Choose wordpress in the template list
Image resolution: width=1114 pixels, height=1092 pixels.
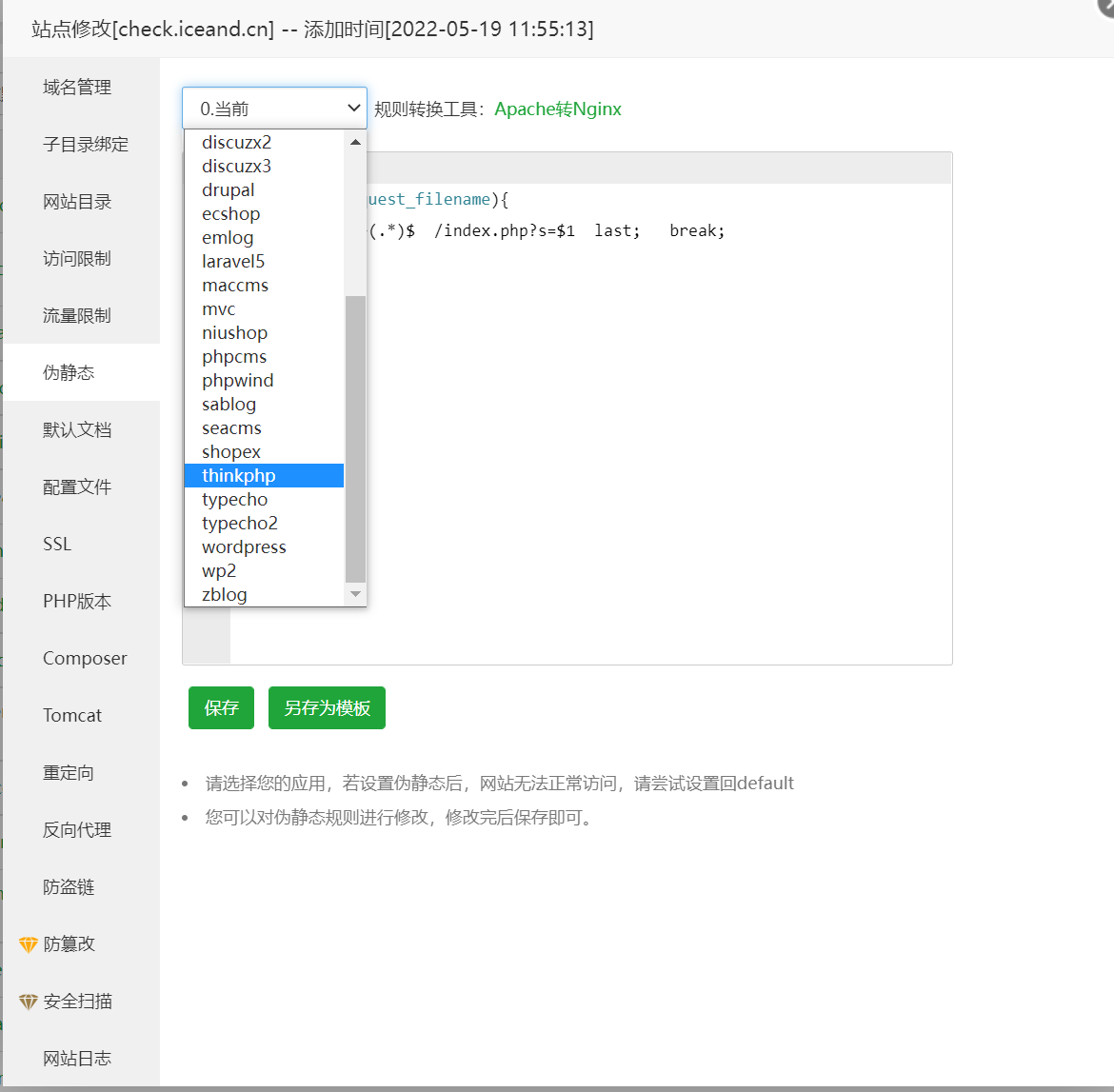coord(244,546)
